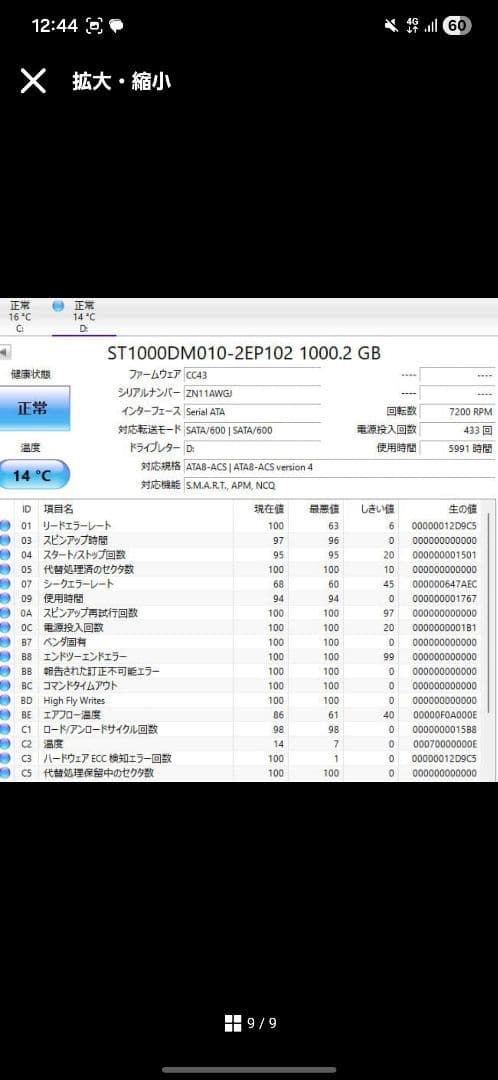
Task: Tap the 9 / 9 page indicator
Action: 262,1023
